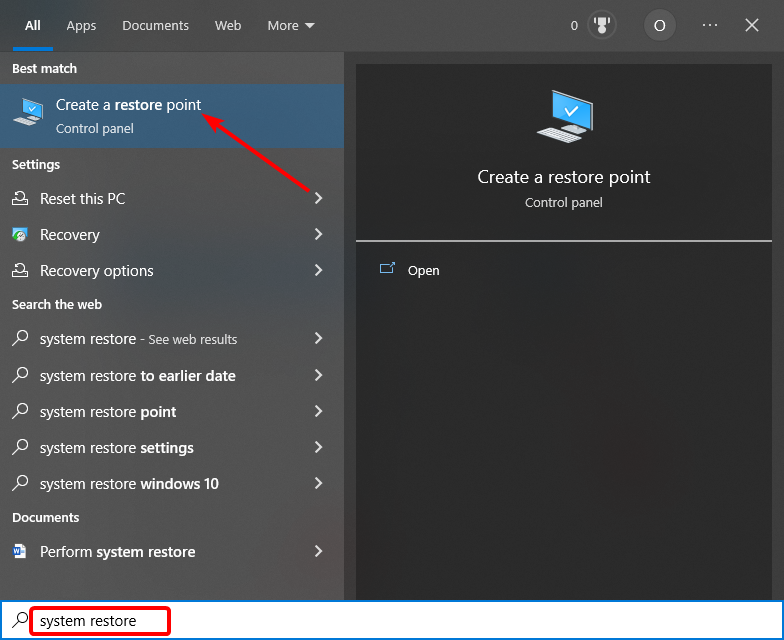Screen dimensions: 784x640
Task: Open 'Create a restore point' best match result
Action: click(x=172, y=116)
